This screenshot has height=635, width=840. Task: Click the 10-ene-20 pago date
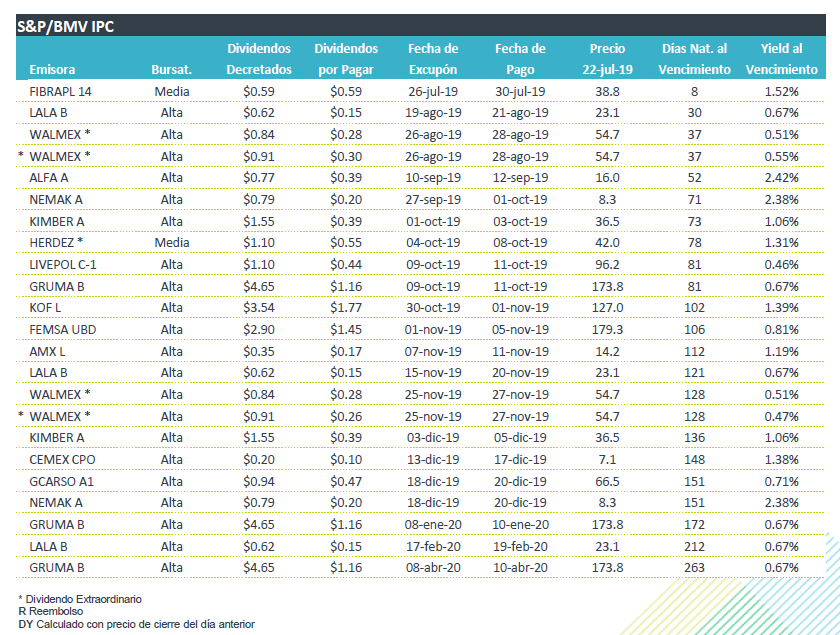pos(520,525)
